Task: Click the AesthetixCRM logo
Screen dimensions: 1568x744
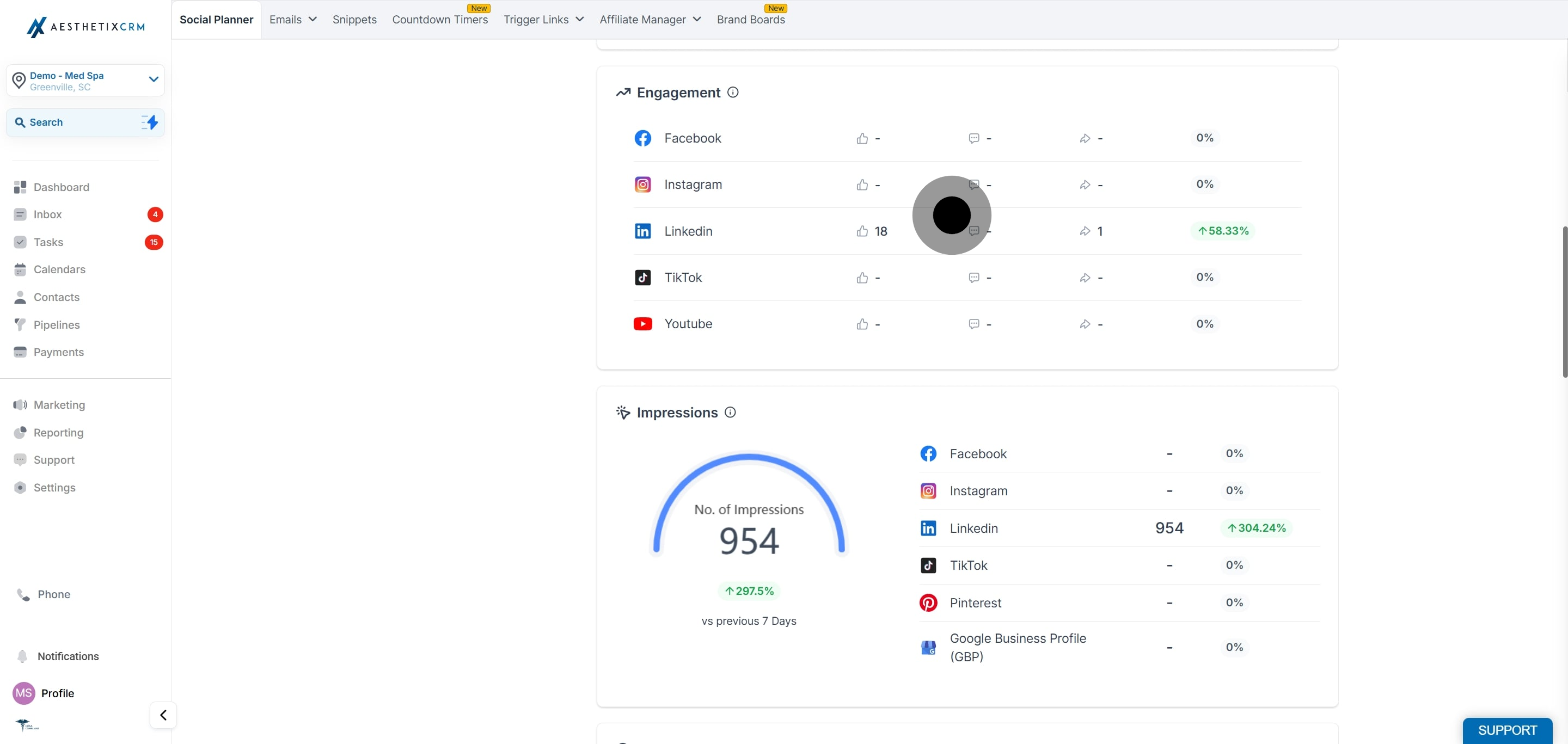Action: 86,27
